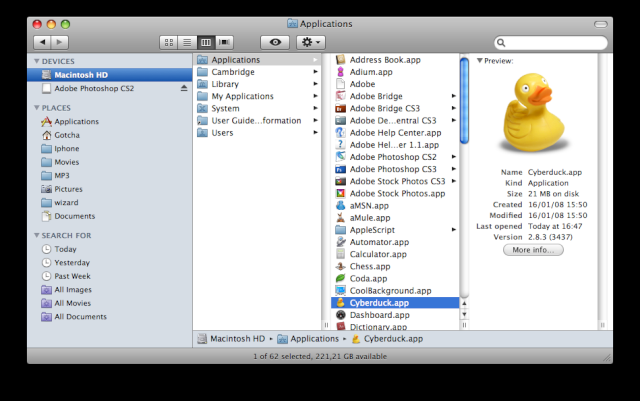Click Cyberduck.app in the path bar

[x=387, y=339]
